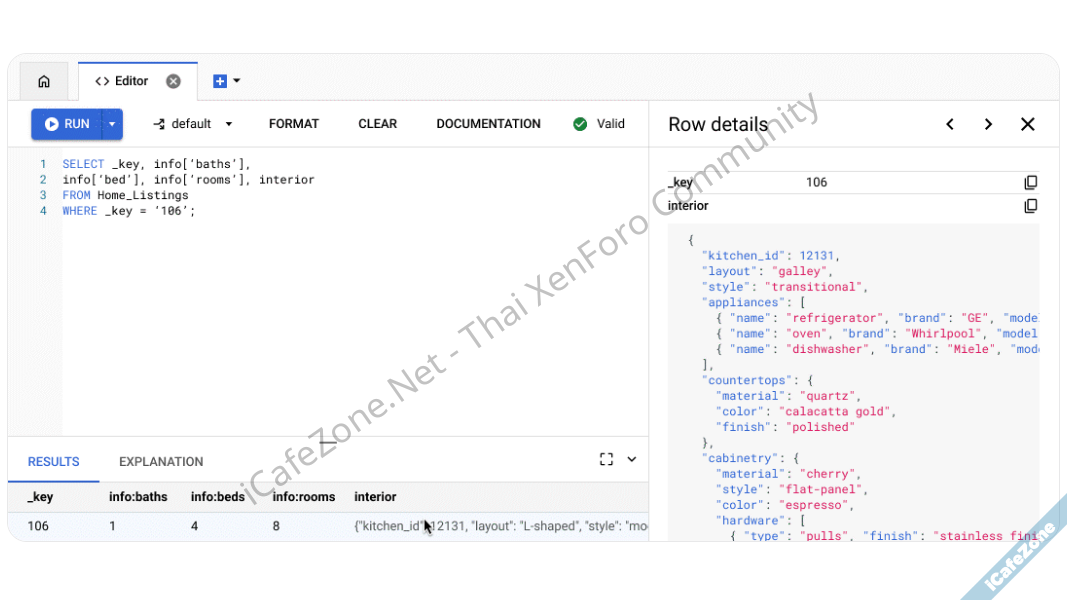Viewport: 1067px width, 600px height.
Task: Switch to the RESULTS tab
Action: point(53,462)
